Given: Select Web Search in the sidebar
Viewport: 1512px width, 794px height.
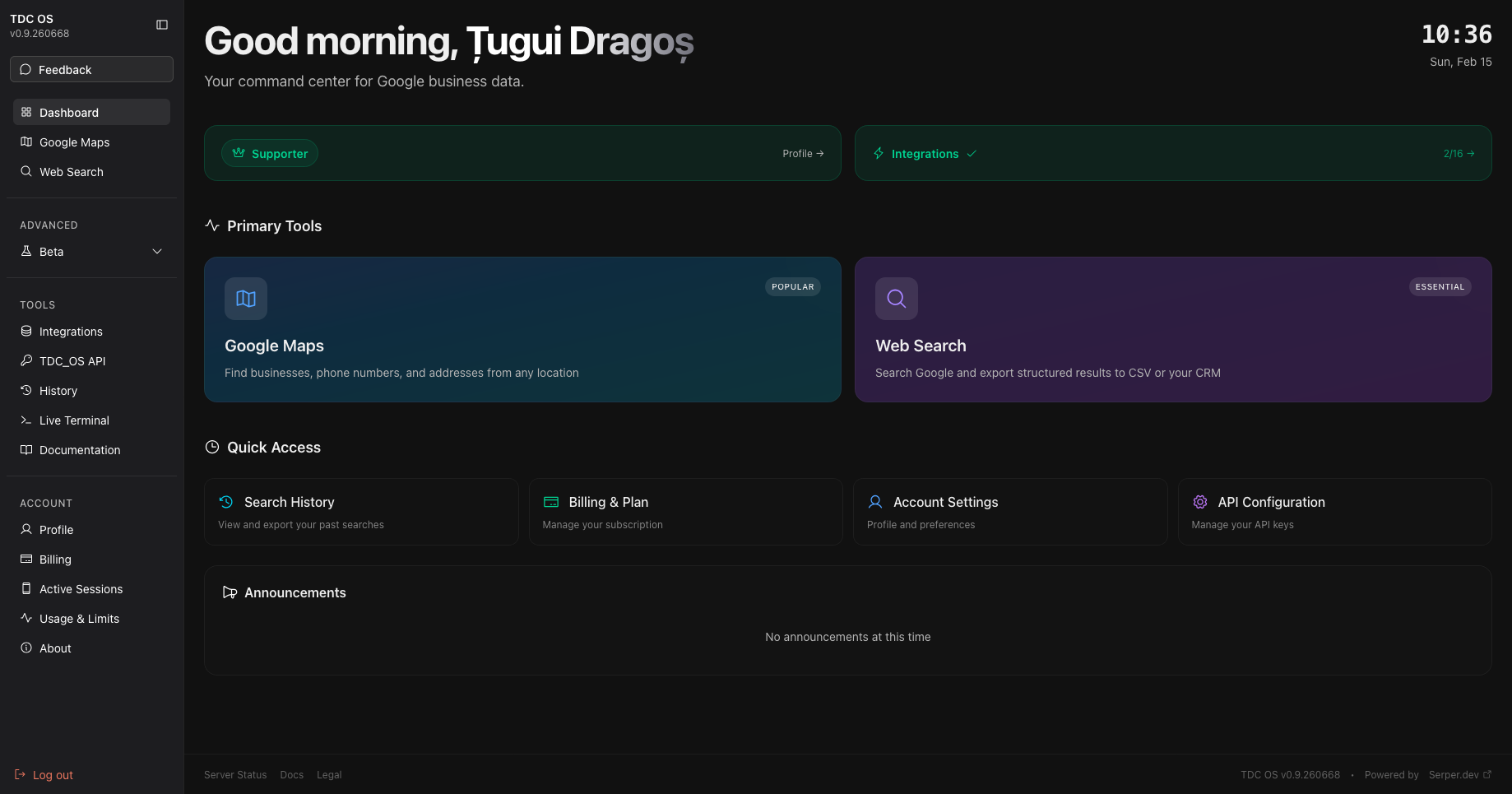Looking at the screenshot, I should click(71, 171).
